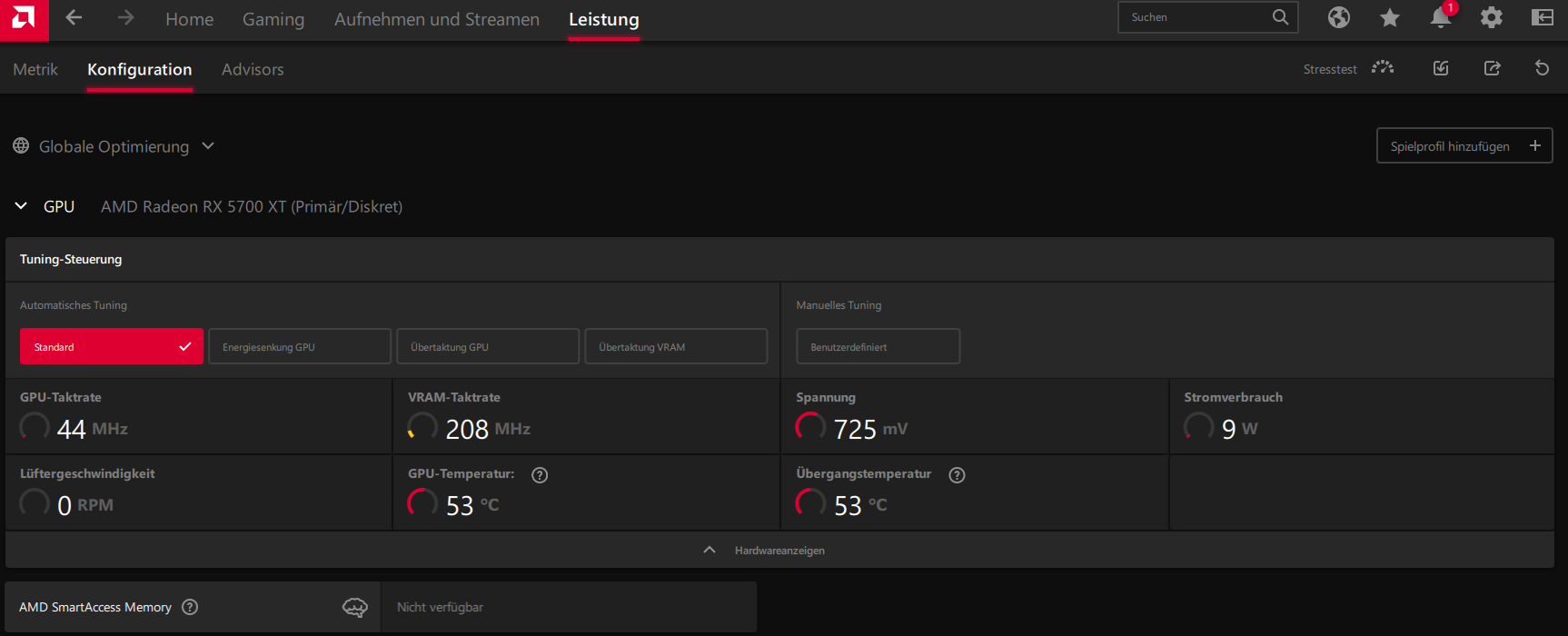This screenshot has width=1568, height=636.
Task: Open favorites star icon
Action: (x=1390, y=17)
